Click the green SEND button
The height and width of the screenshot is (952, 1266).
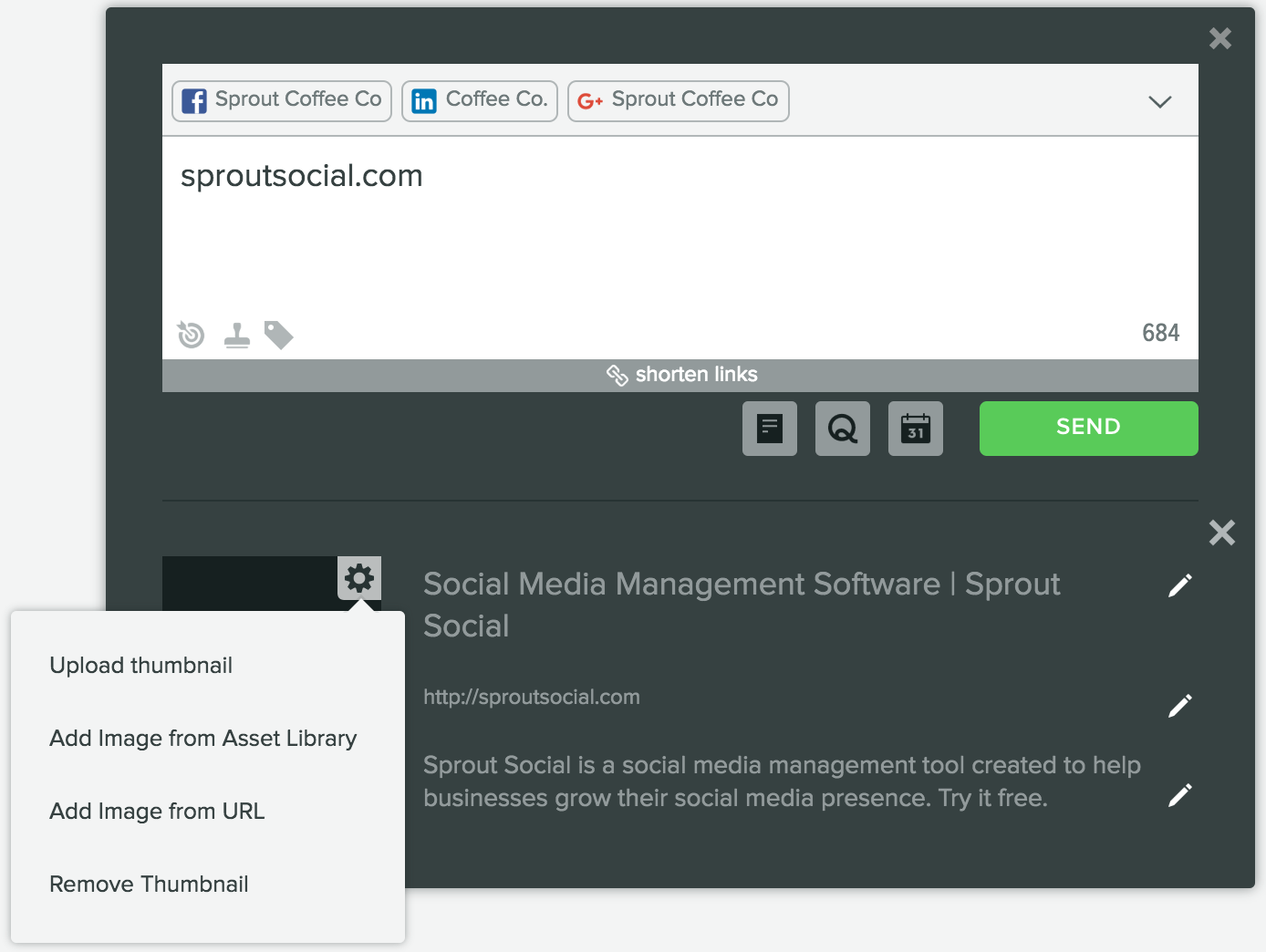1089,429
